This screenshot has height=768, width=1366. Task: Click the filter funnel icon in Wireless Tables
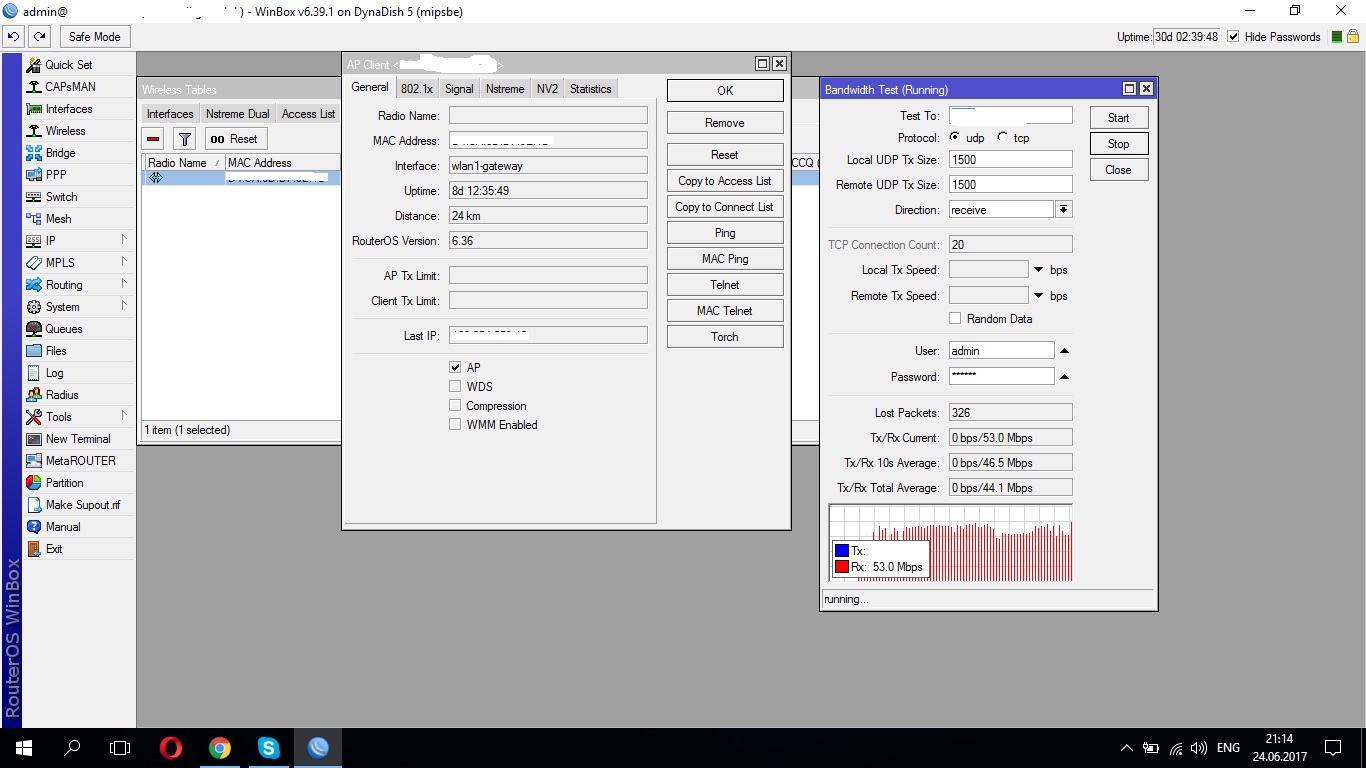(x=184, y=139)
